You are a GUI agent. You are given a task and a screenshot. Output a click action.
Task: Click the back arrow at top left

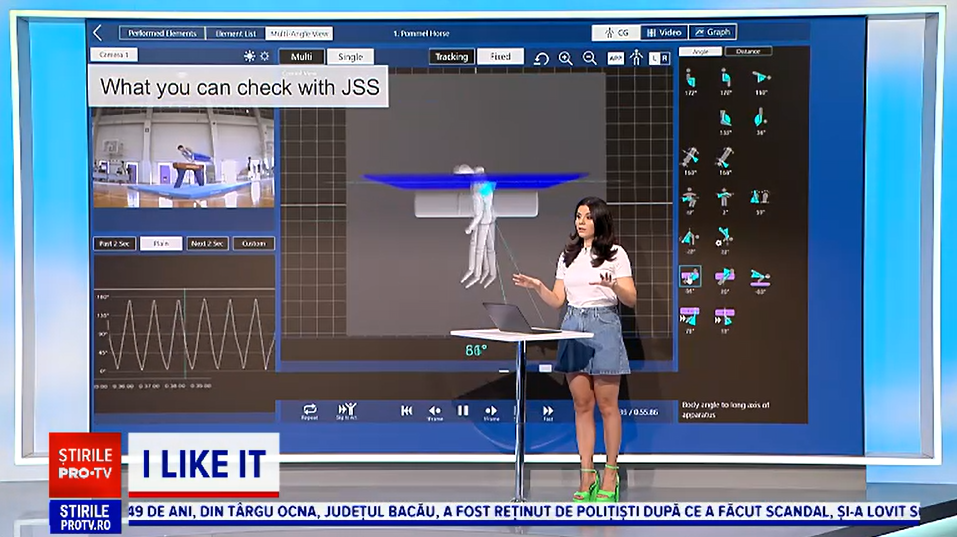point(98,32)
